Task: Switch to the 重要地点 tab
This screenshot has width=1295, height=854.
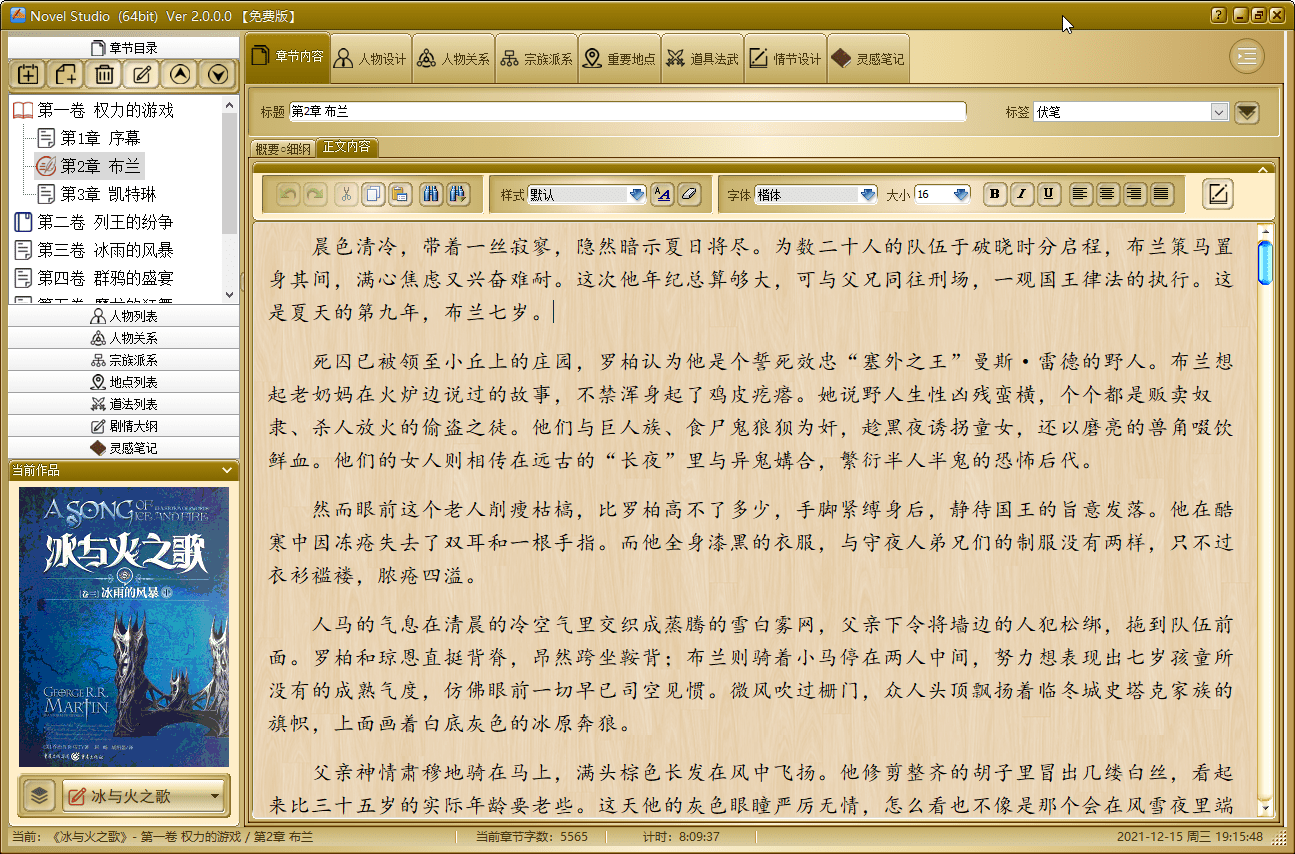Action: 618,59
